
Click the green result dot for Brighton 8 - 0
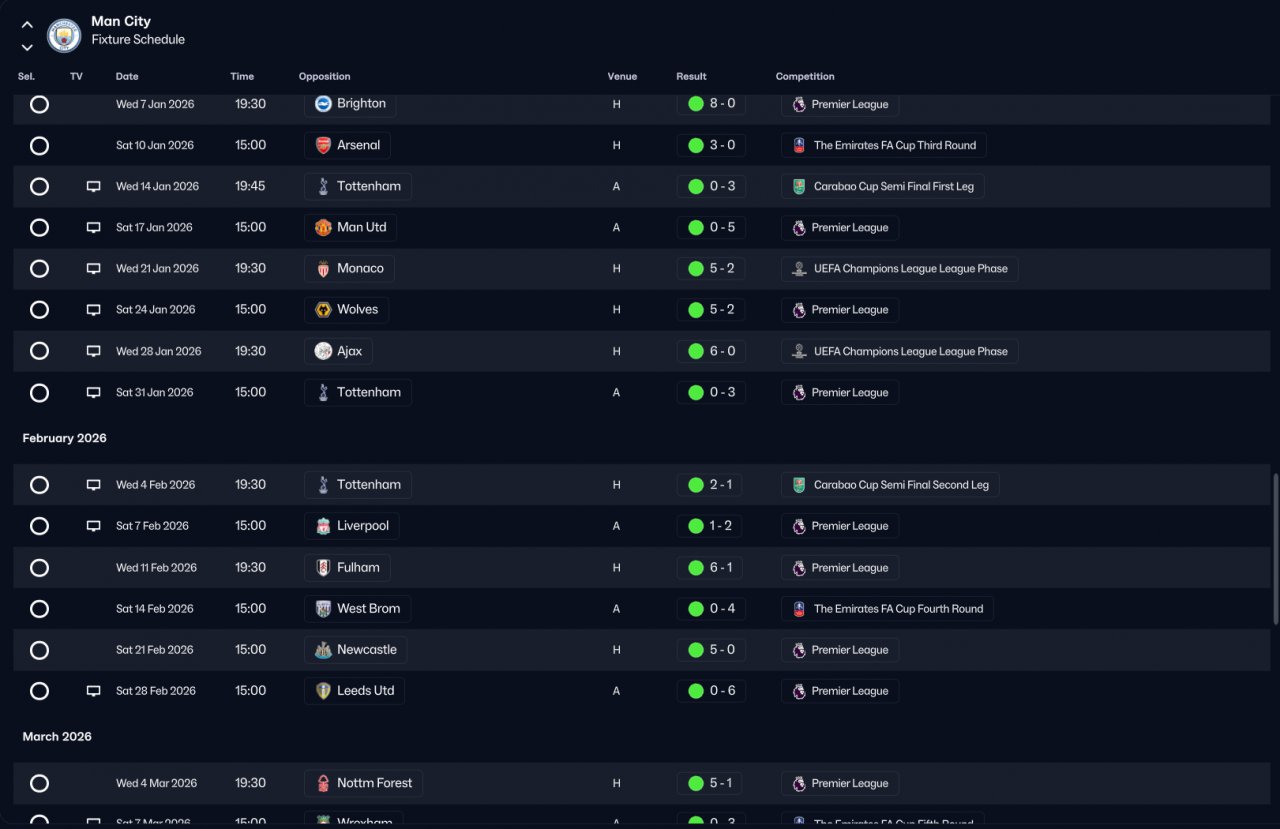tap(696, 104)
